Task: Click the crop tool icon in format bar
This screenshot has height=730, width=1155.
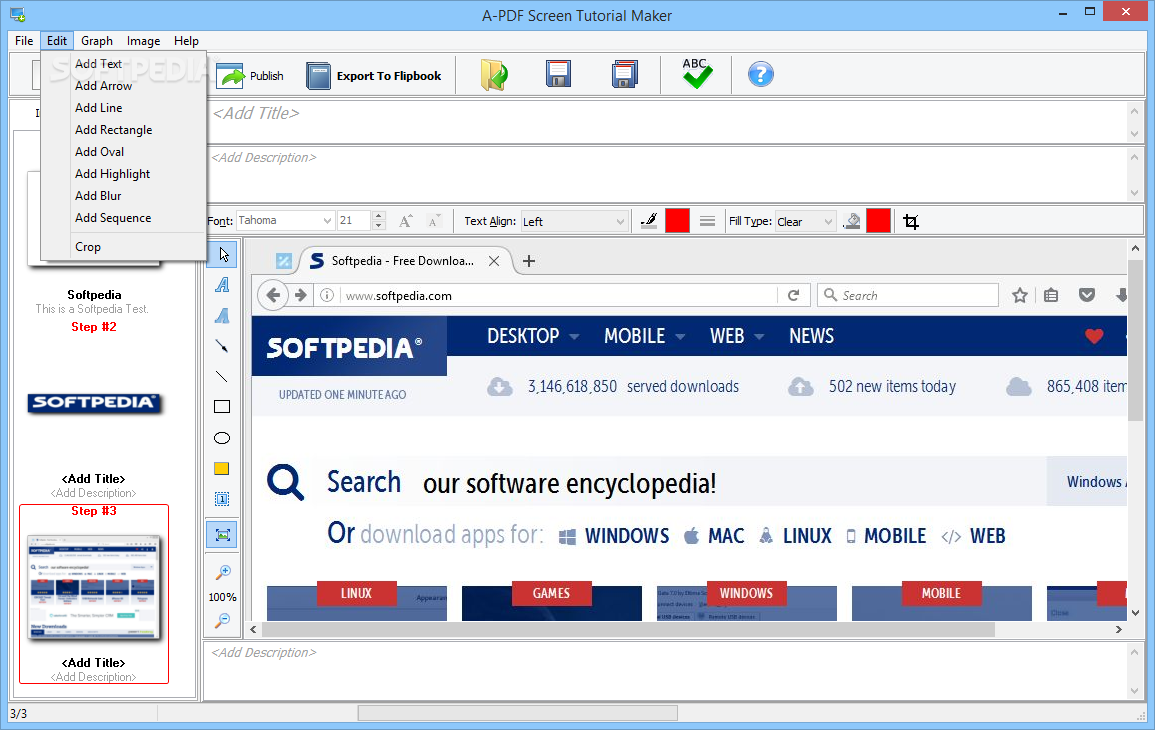Action: pyautogui.click(x=911, y=221)
